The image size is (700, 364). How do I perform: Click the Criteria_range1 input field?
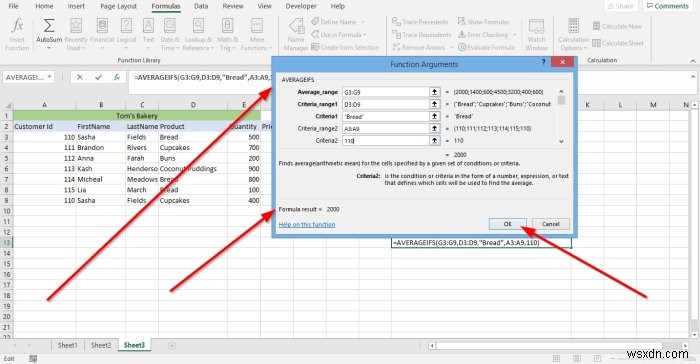click(385, 104)
